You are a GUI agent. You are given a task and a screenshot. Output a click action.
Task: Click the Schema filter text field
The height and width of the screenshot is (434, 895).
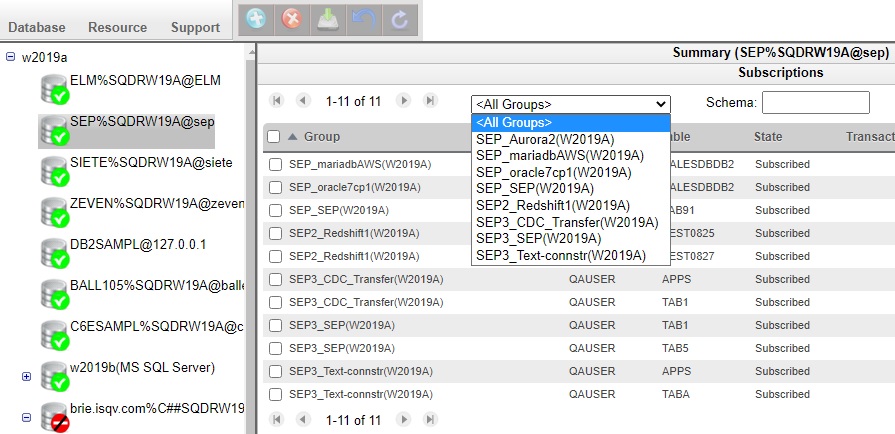pos(815,102)
